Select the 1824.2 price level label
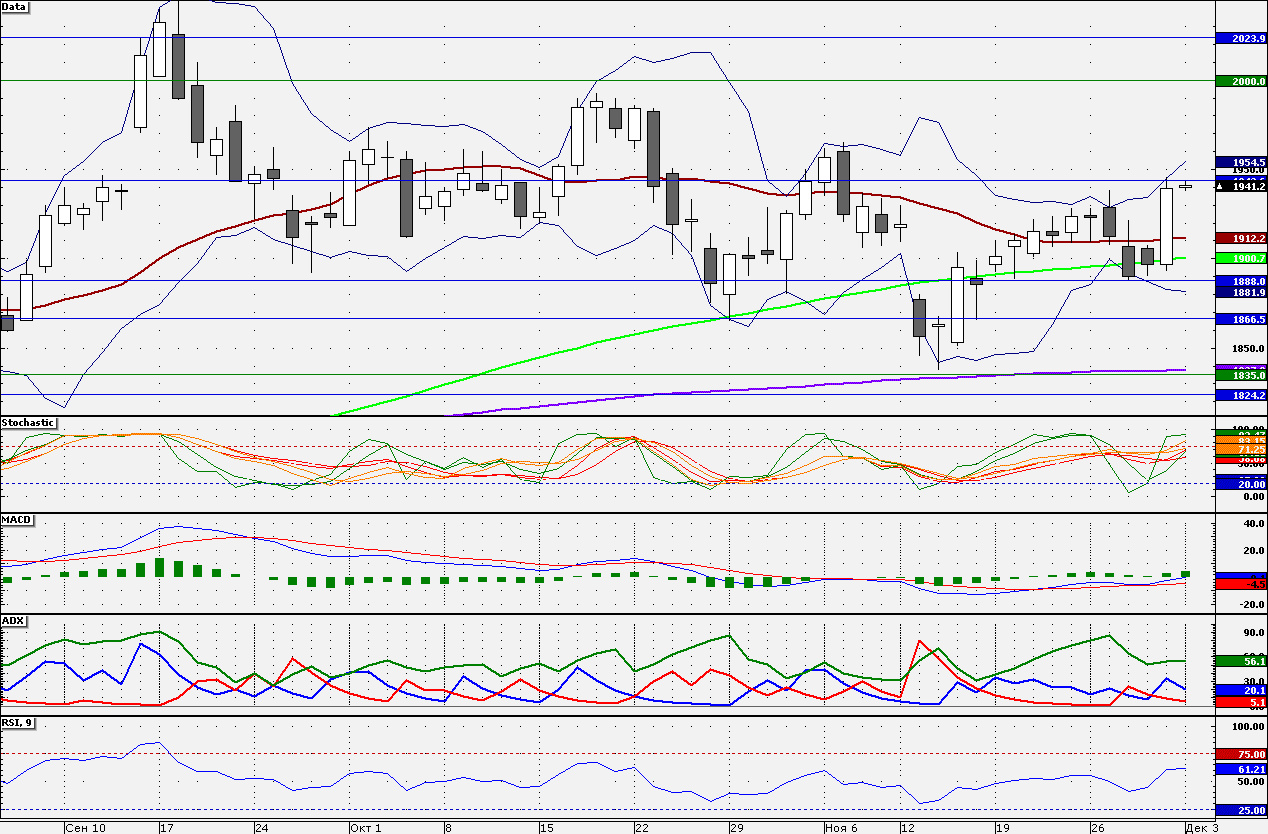Viewport: 1268px width, 834px height. pos(1242,395)
